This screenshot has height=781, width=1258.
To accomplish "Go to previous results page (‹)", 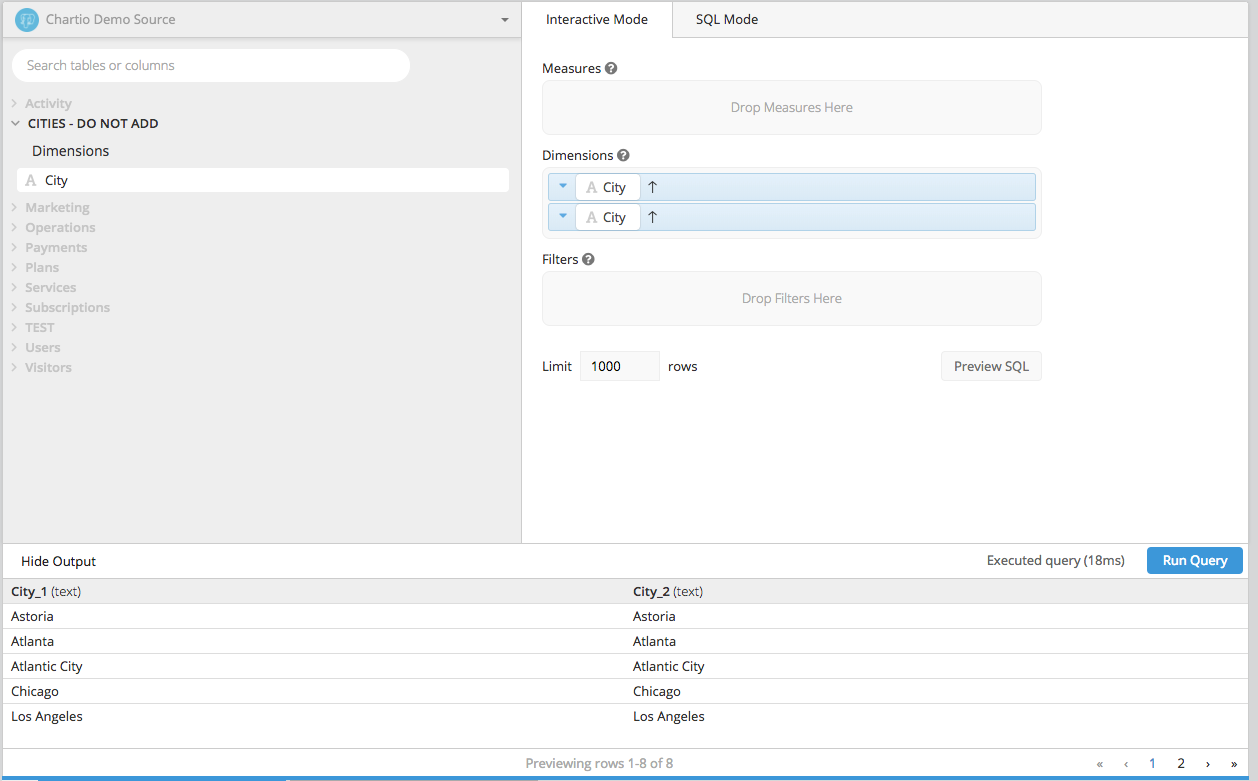I will (x=1126, y=764).
